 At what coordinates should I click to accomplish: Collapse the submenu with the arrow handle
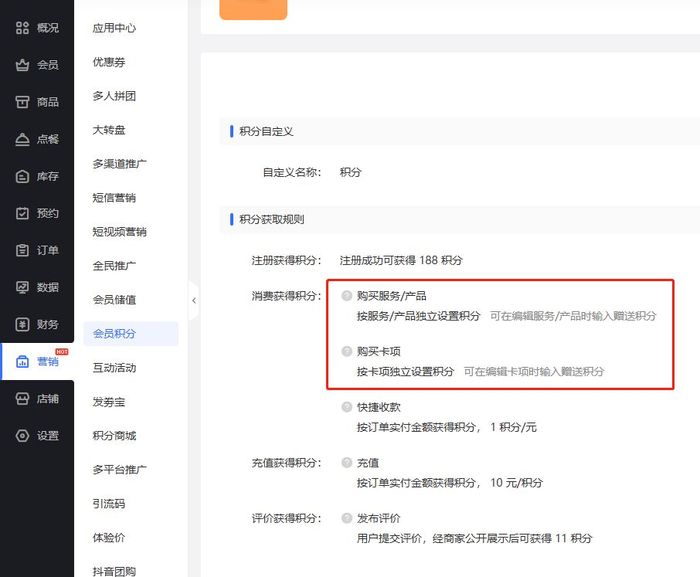194,301
